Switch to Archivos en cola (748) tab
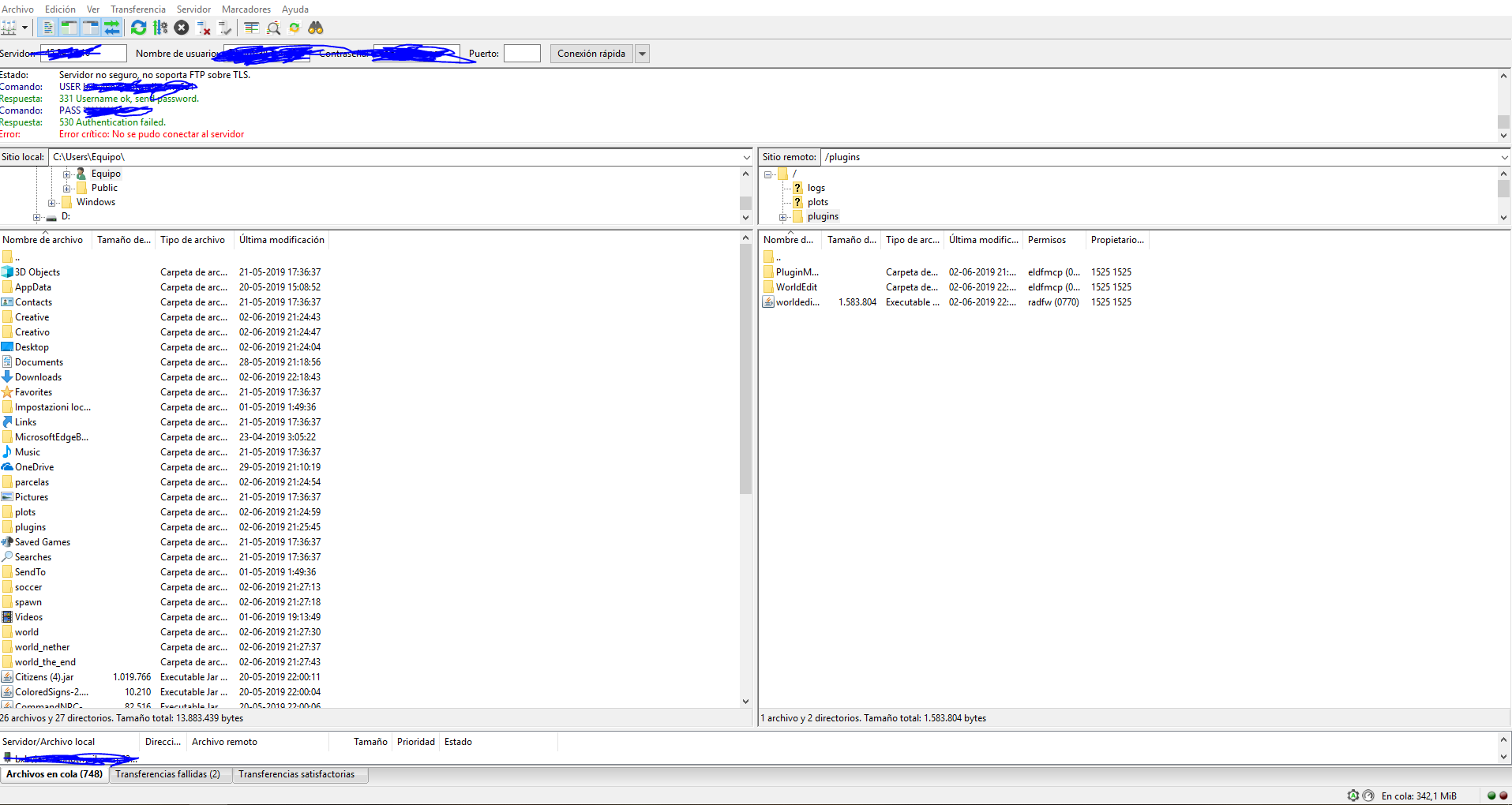This screenshot has height=805, width=1512. [x=54, y=774]
